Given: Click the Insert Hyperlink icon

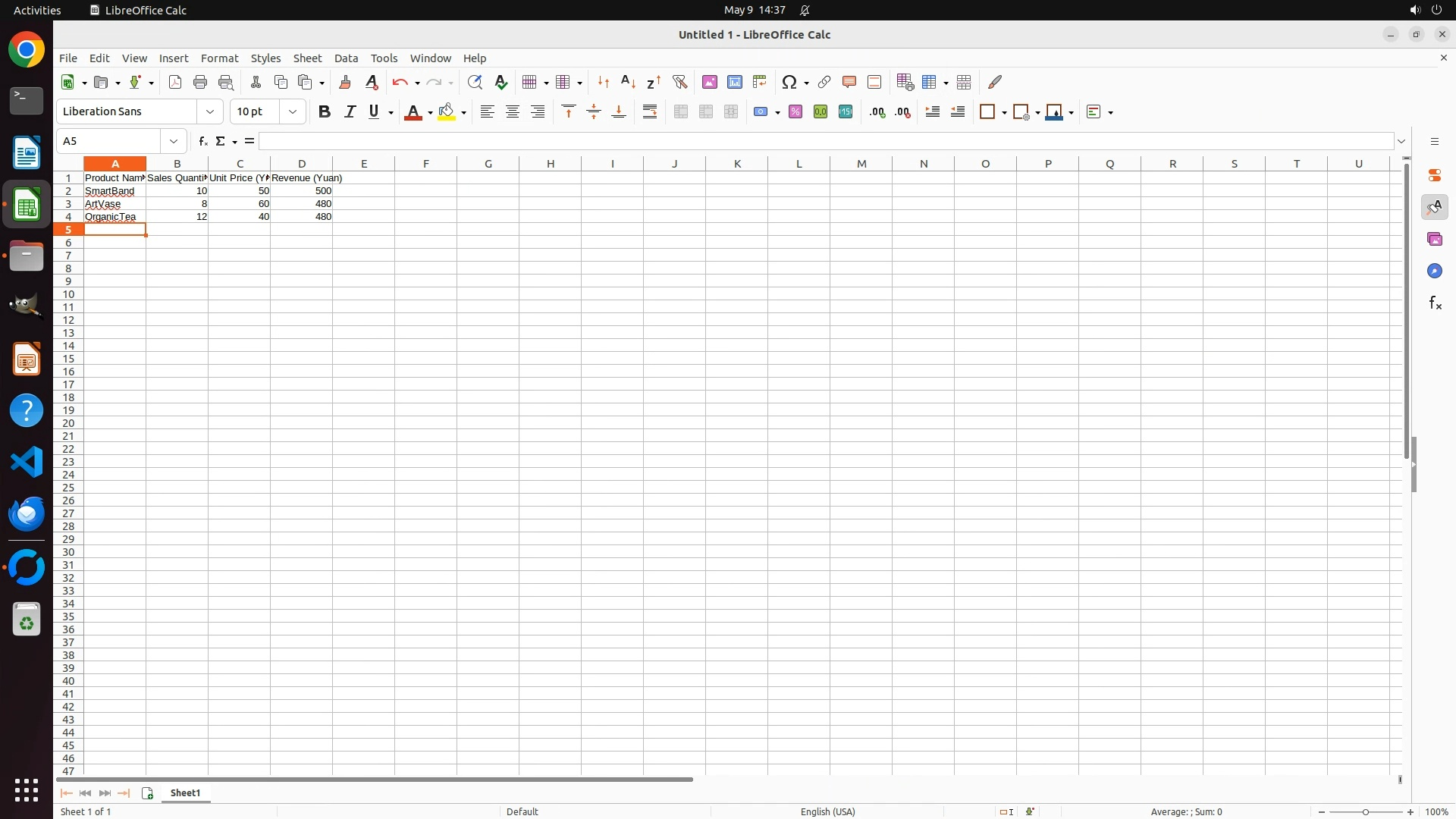Looking at the screenshot, I should coord(824,82).
